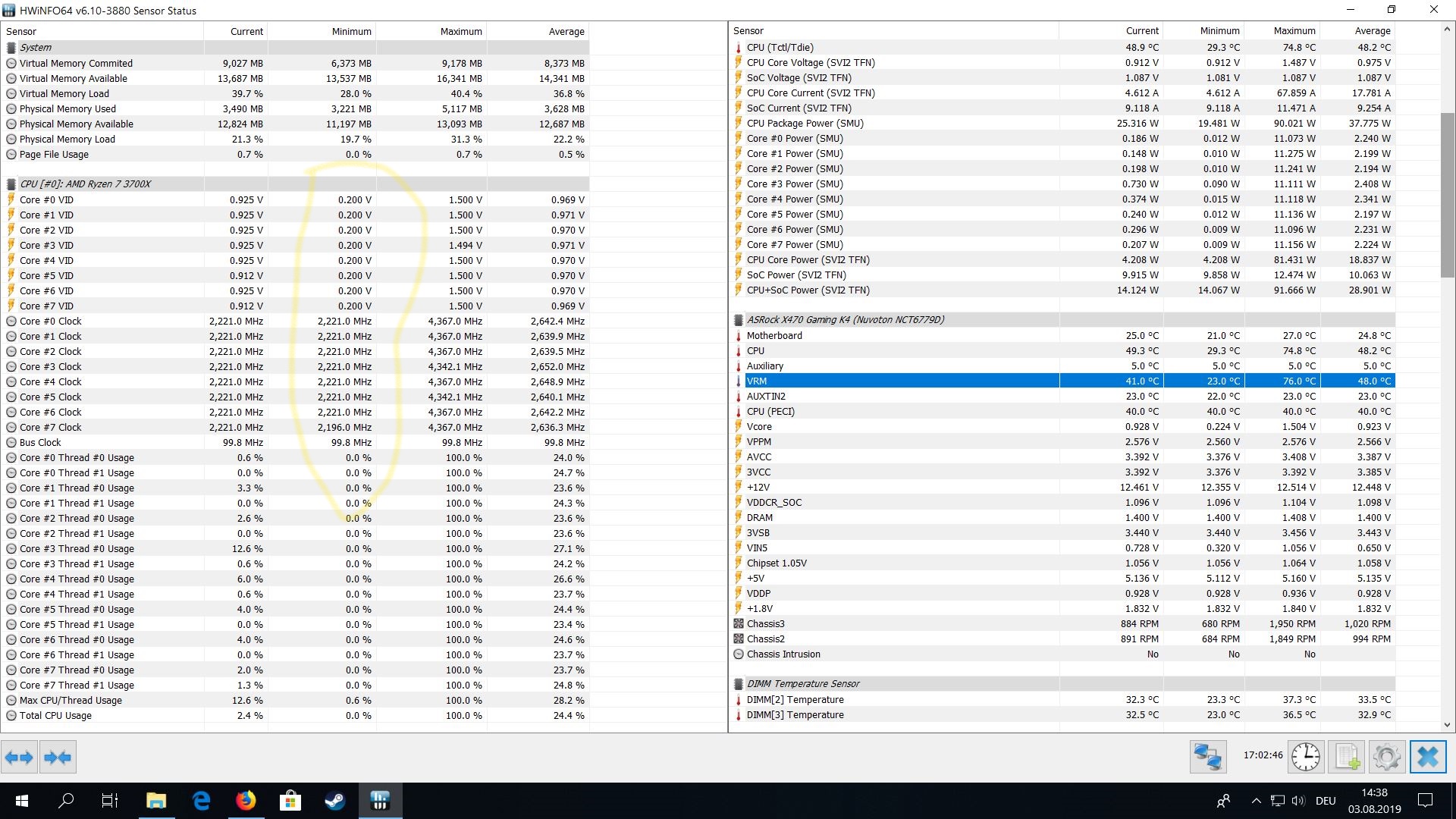Viewport: 1456px width, 819px height.
Task: Open Steam from the taskbar
Action: tap(334, 801)
